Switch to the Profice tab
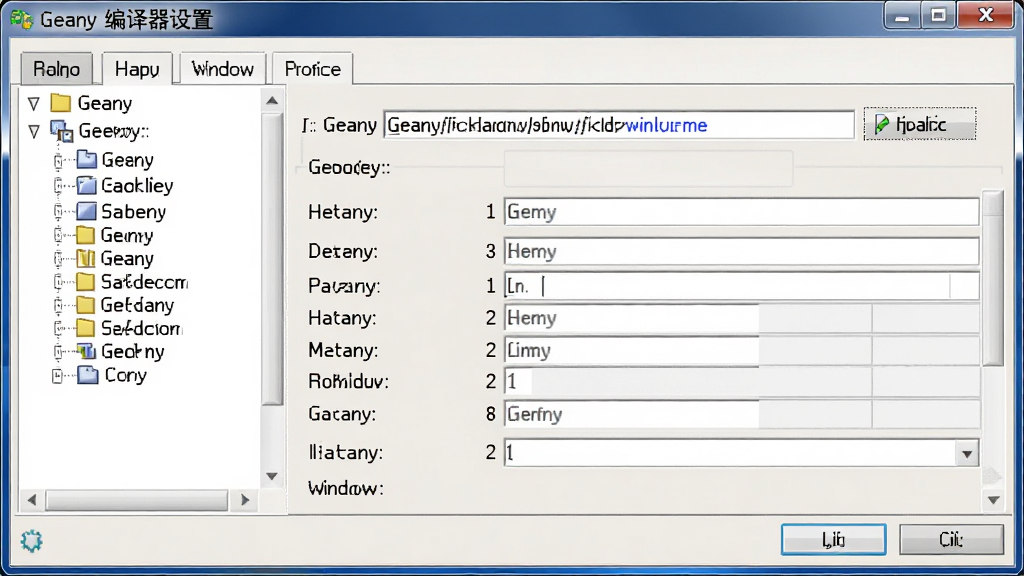This screenshot has width=1024, height=576. click(x=313, y=69)
